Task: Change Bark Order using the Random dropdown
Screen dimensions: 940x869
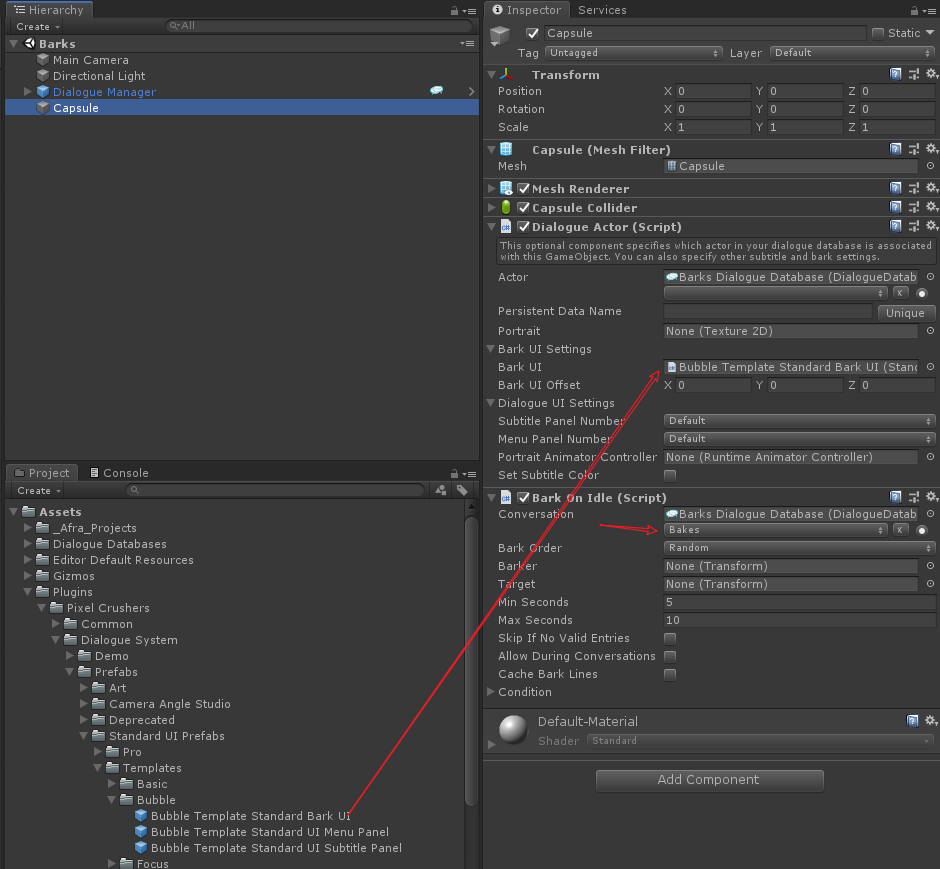Action: 798,548
